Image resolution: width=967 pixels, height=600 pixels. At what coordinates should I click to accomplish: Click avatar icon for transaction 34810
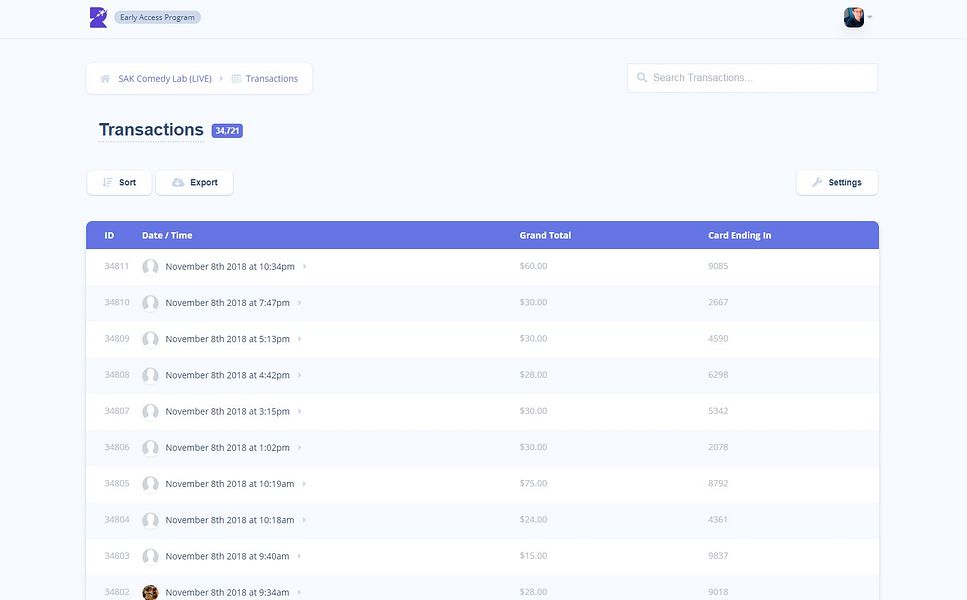pos(150,303)
